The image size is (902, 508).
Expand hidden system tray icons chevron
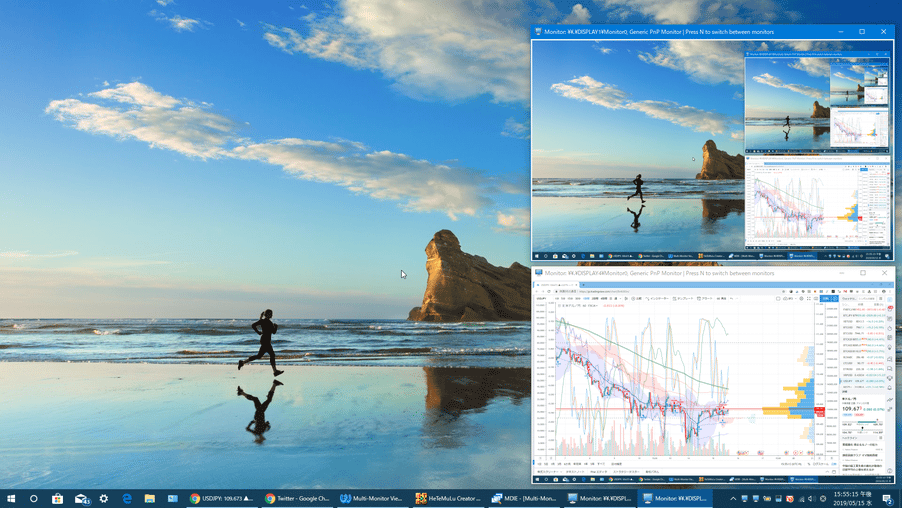coord(733,499)
